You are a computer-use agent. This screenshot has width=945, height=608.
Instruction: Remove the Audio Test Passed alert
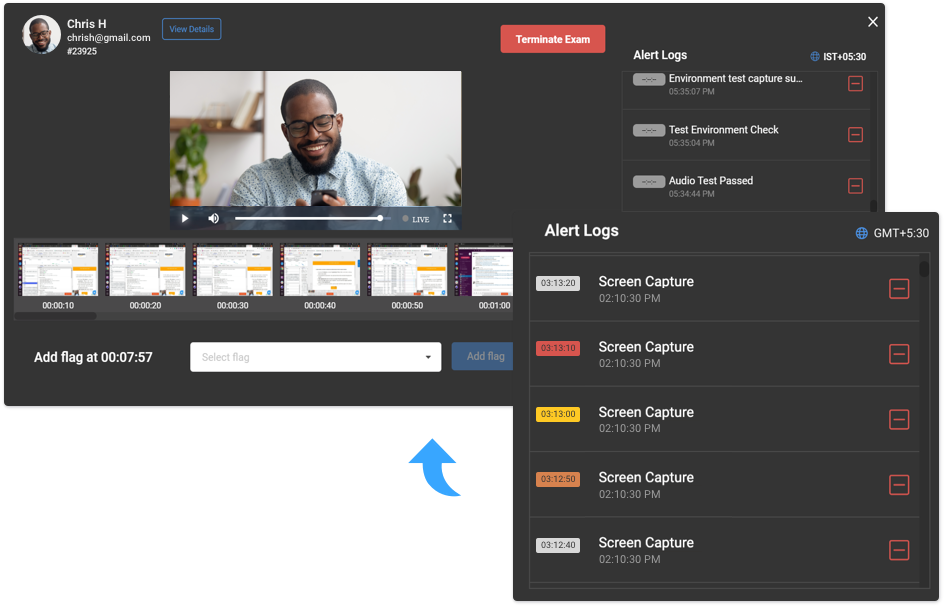(x=856, y=186)
